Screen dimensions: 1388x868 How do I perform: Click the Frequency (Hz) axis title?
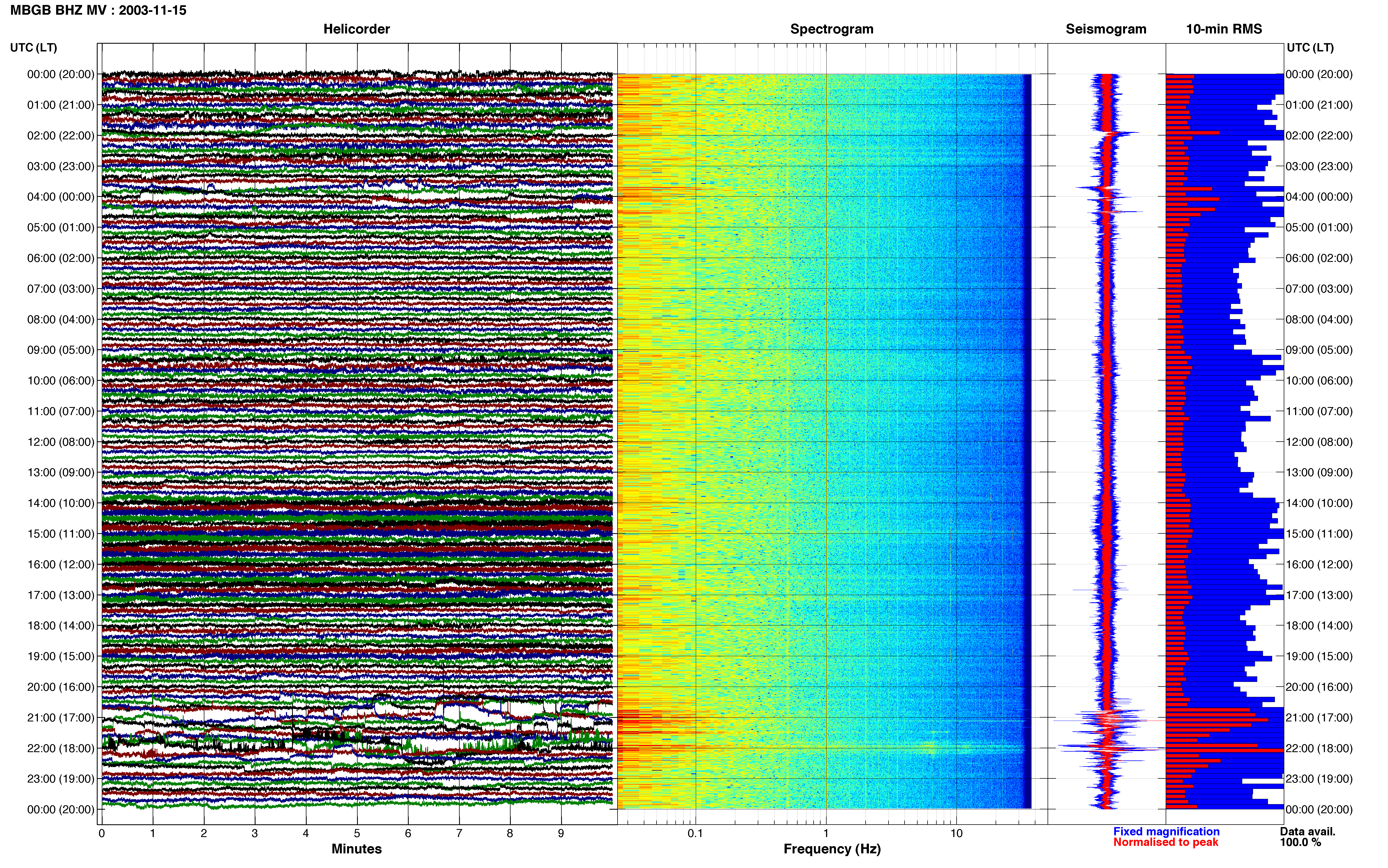pos(832,849)
